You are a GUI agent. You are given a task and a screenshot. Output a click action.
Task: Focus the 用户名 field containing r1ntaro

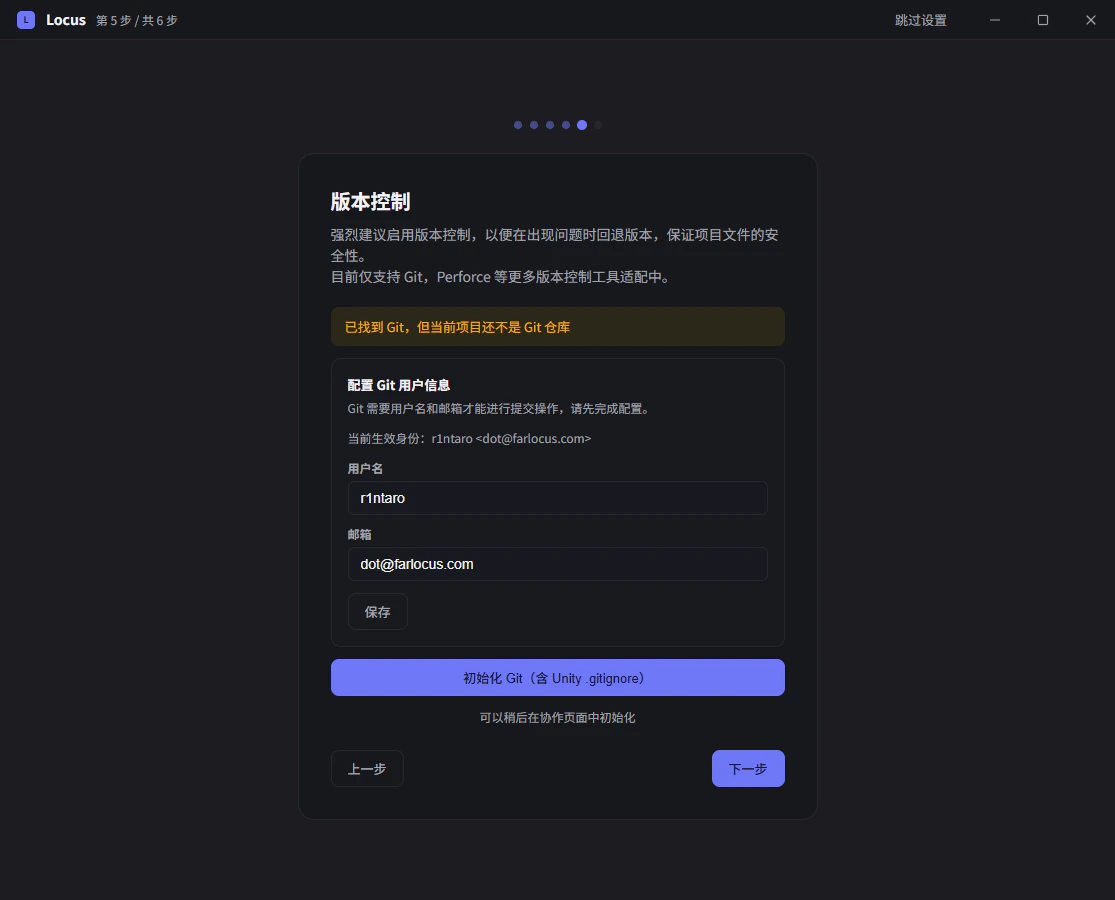pos(558,498)
